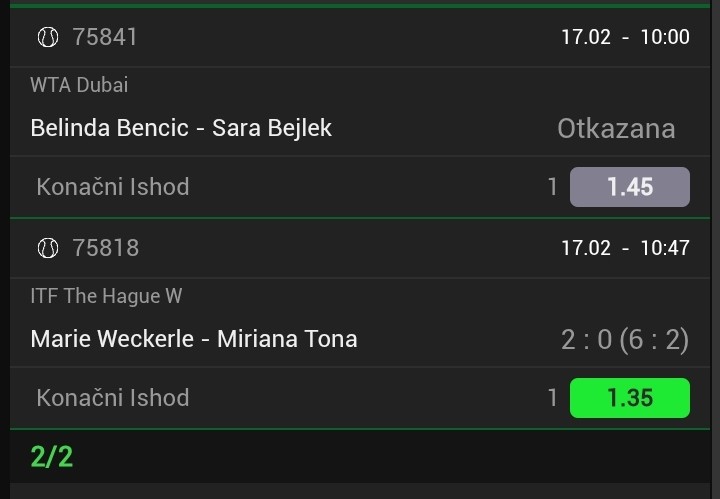Click the 2 : 0 (6 : 2) score
This screenshot has height=499, width=720.
[x=625, y=339]
